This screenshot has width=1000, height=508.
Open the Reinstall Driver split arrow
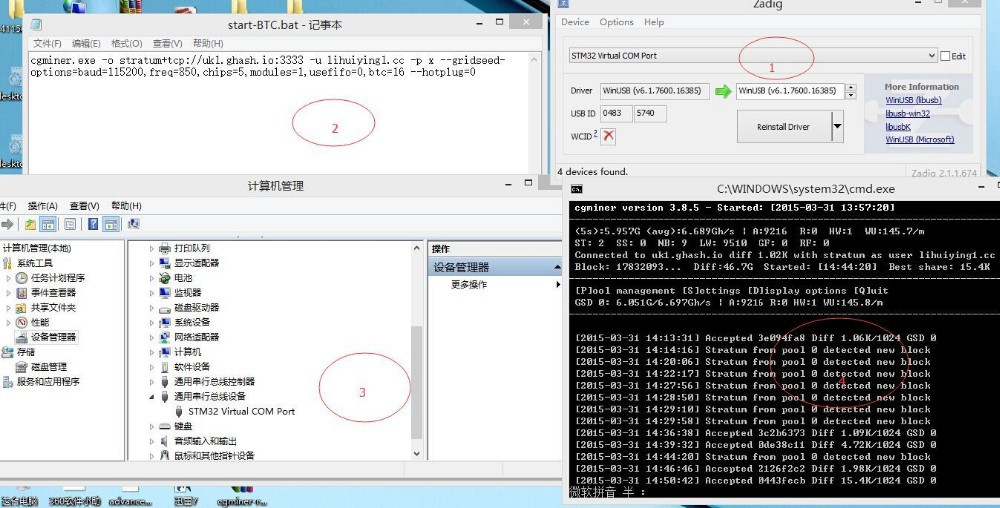point(837,126)
